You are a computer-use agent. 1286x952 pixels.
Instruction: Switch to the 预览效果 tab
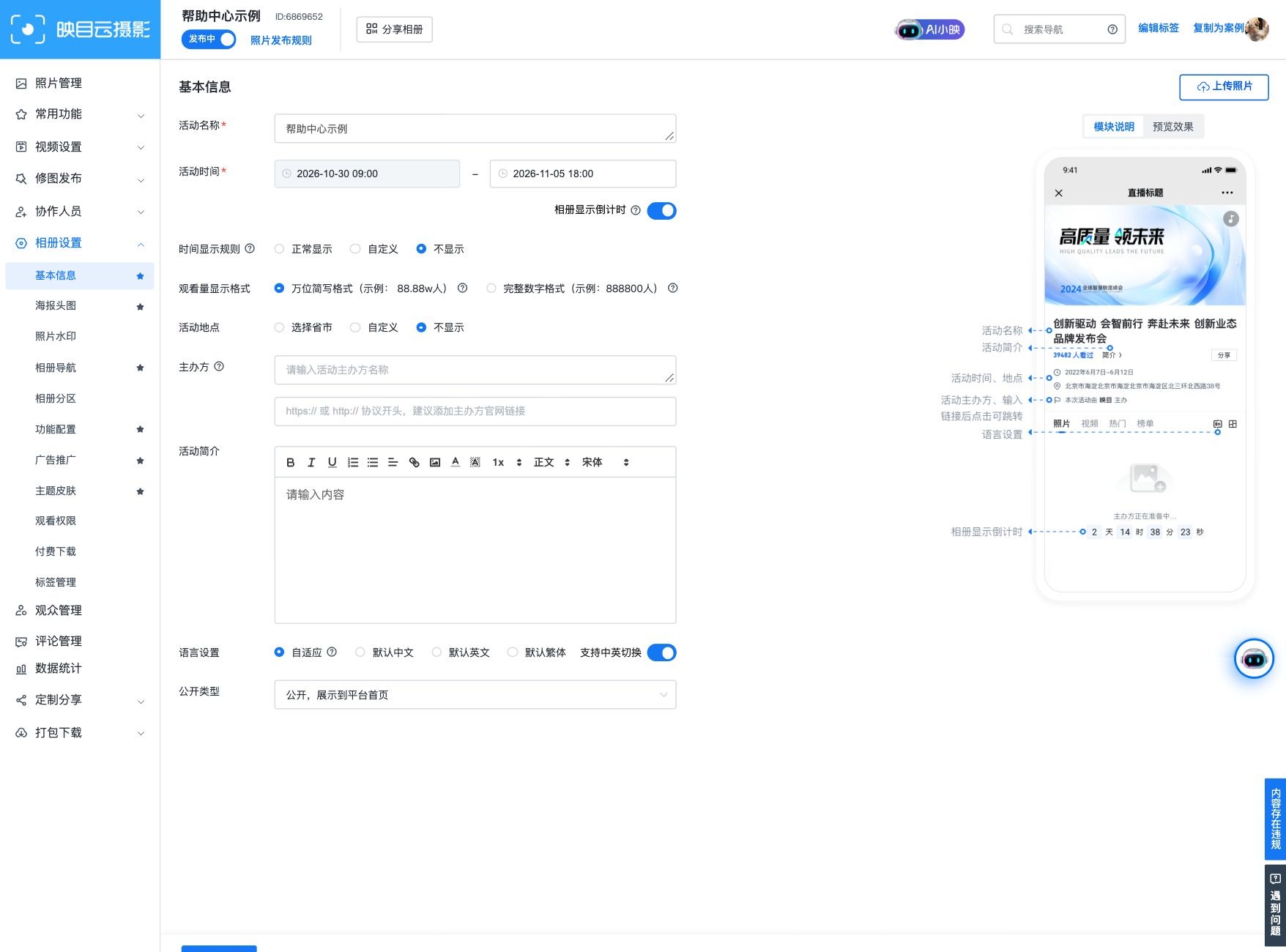1172,127
